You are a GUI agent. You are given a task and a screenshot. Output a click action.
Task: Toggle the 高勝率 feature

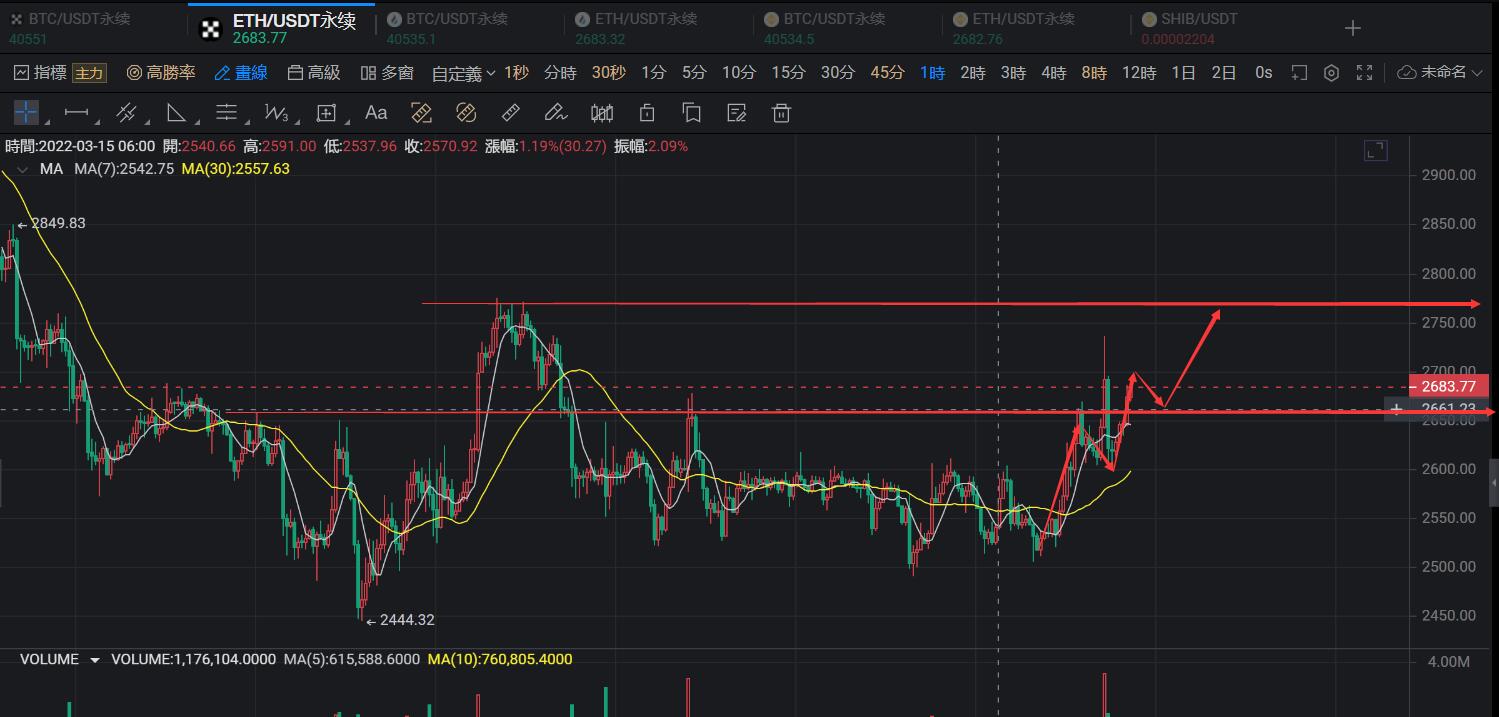tap(162, 72)
